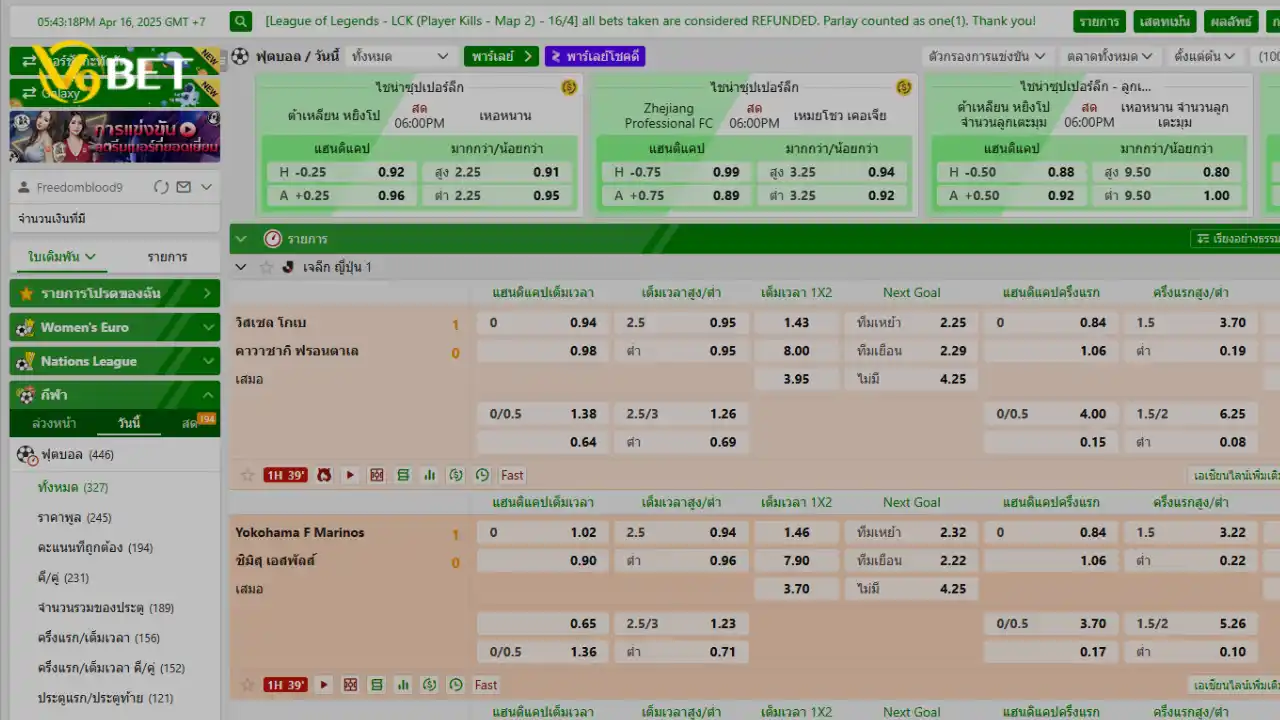This screenshot has height=720, width=1280.
Task: Click the เสตทเม้น statement button
Action: pos(1165,21)
